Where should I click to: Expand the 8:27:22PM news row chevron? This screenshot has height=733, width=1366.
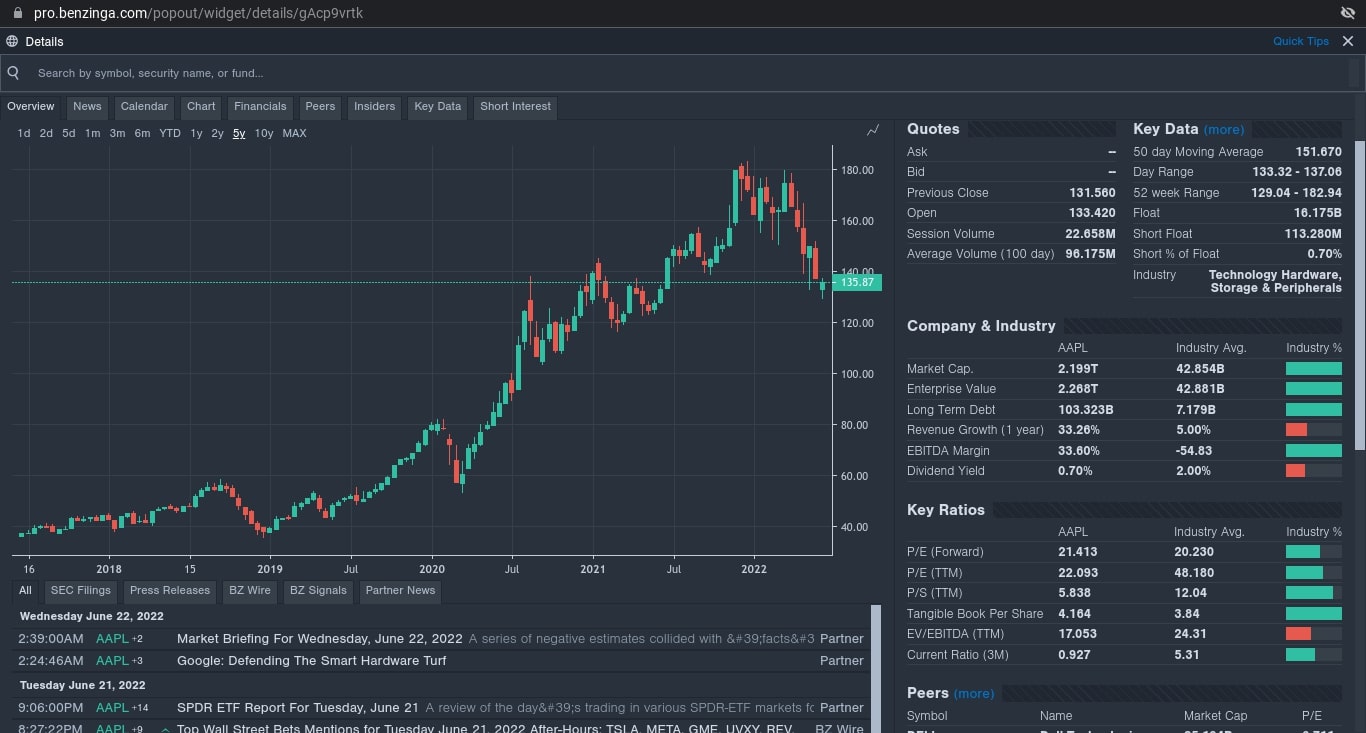[165, 729]
